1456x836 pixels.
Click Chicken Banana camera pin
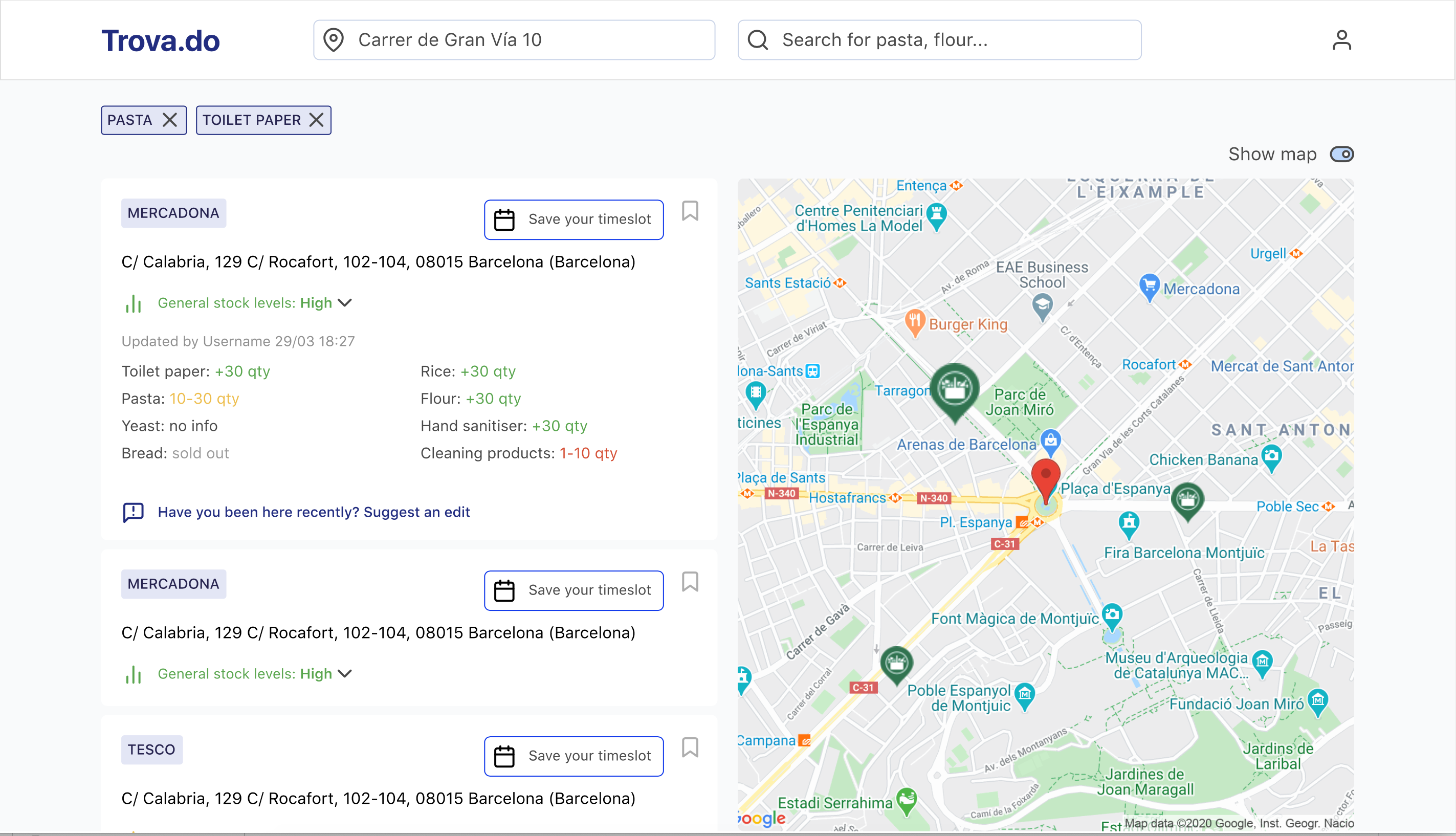point(1272,457)
